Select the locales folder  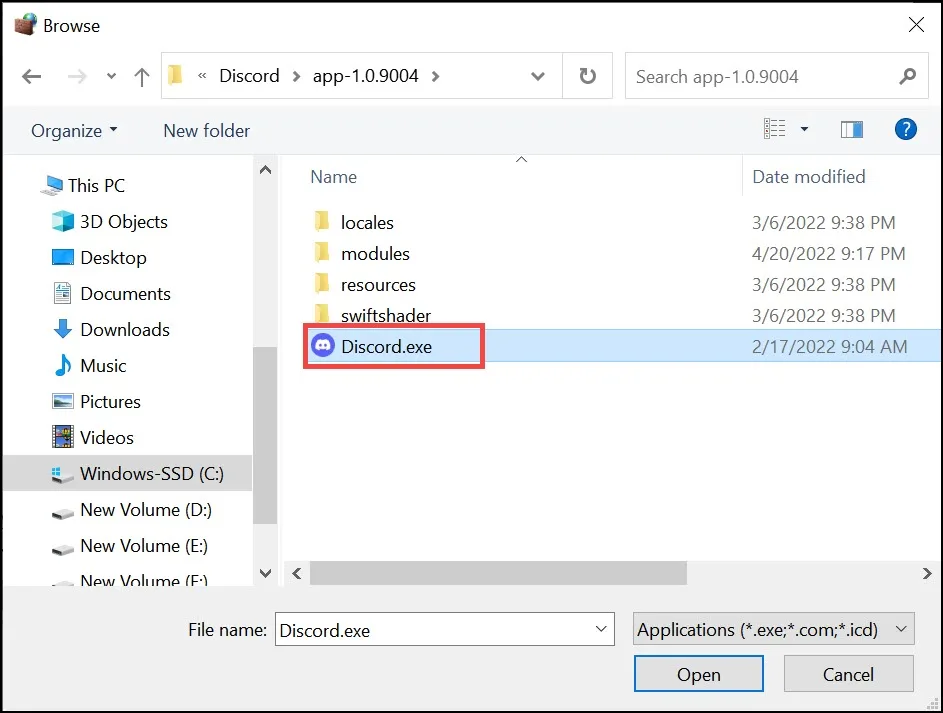click(x=367, y=222)
